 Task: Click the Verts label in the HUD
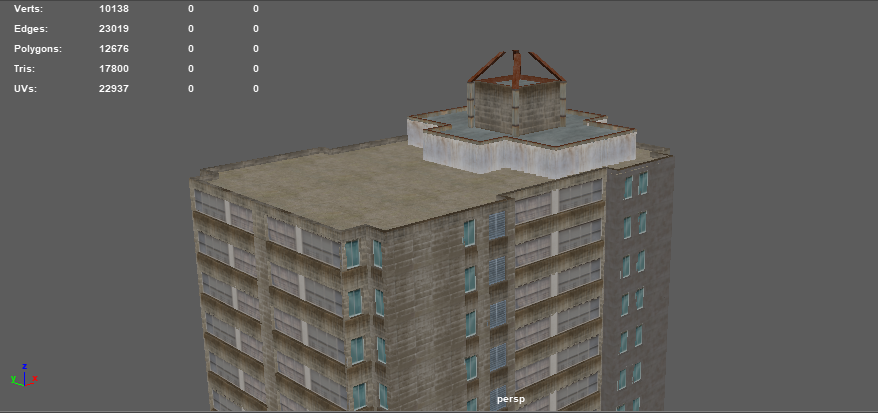coord(27,9)
